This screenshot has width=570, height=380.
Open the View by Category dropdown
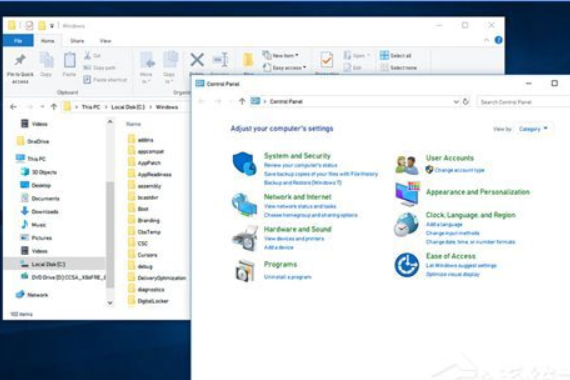tap(533, 129)
